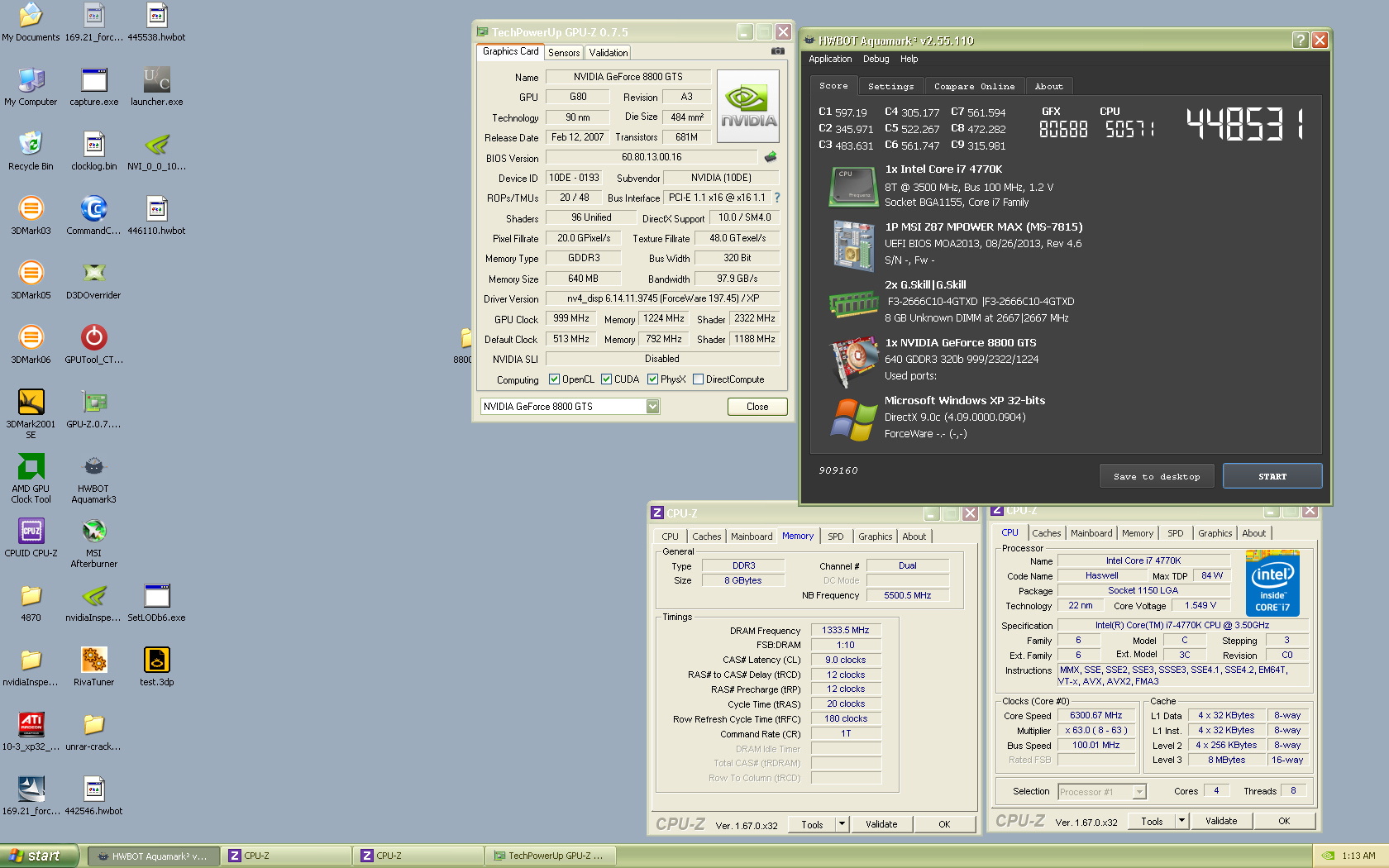Launch 3DMark05 desktop shortcut
This screenshot has width=1389, height=868.
(31, 280)
